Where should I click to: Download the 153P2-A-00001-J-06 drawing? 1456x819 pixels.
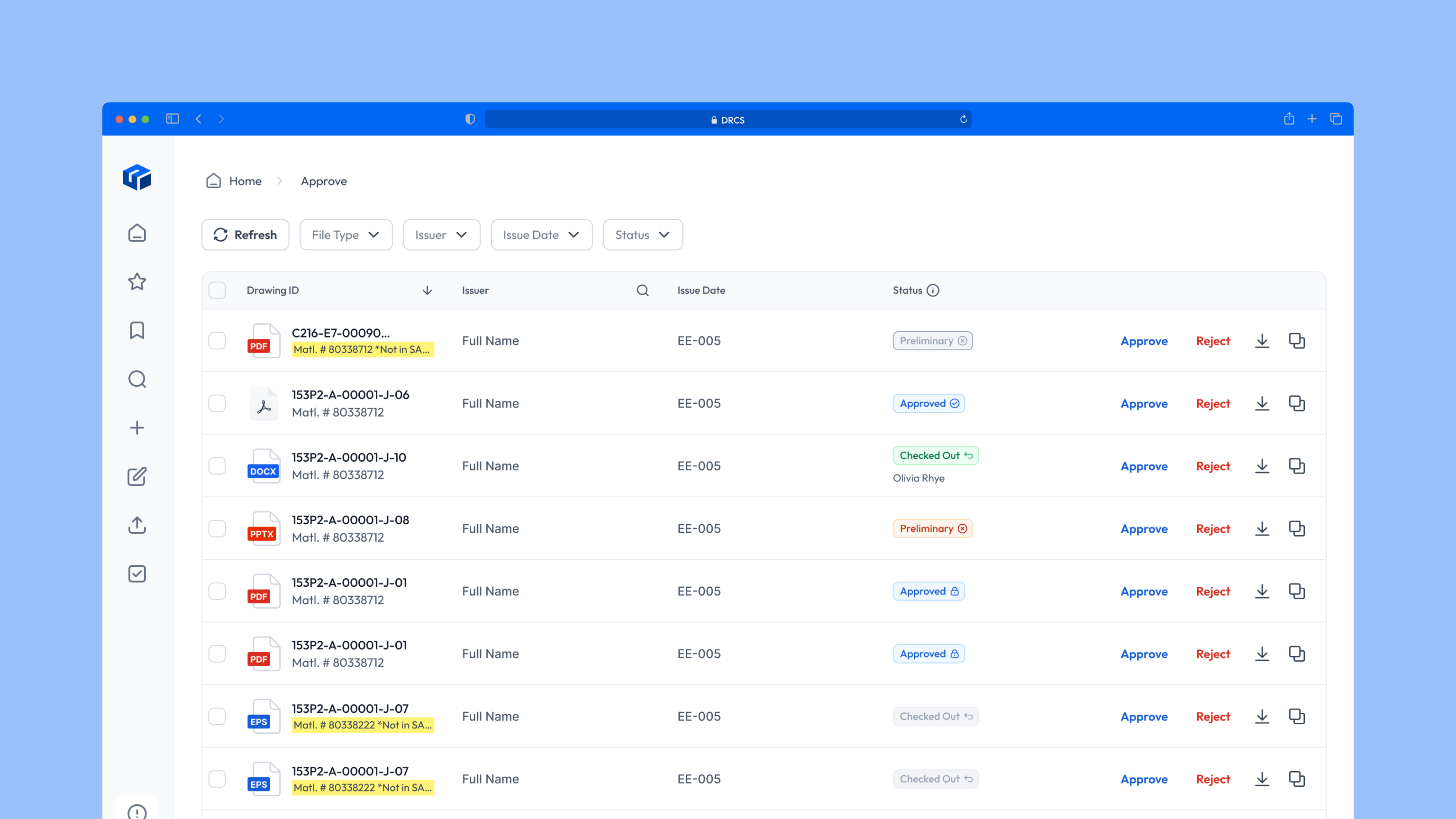[1262, 403]
